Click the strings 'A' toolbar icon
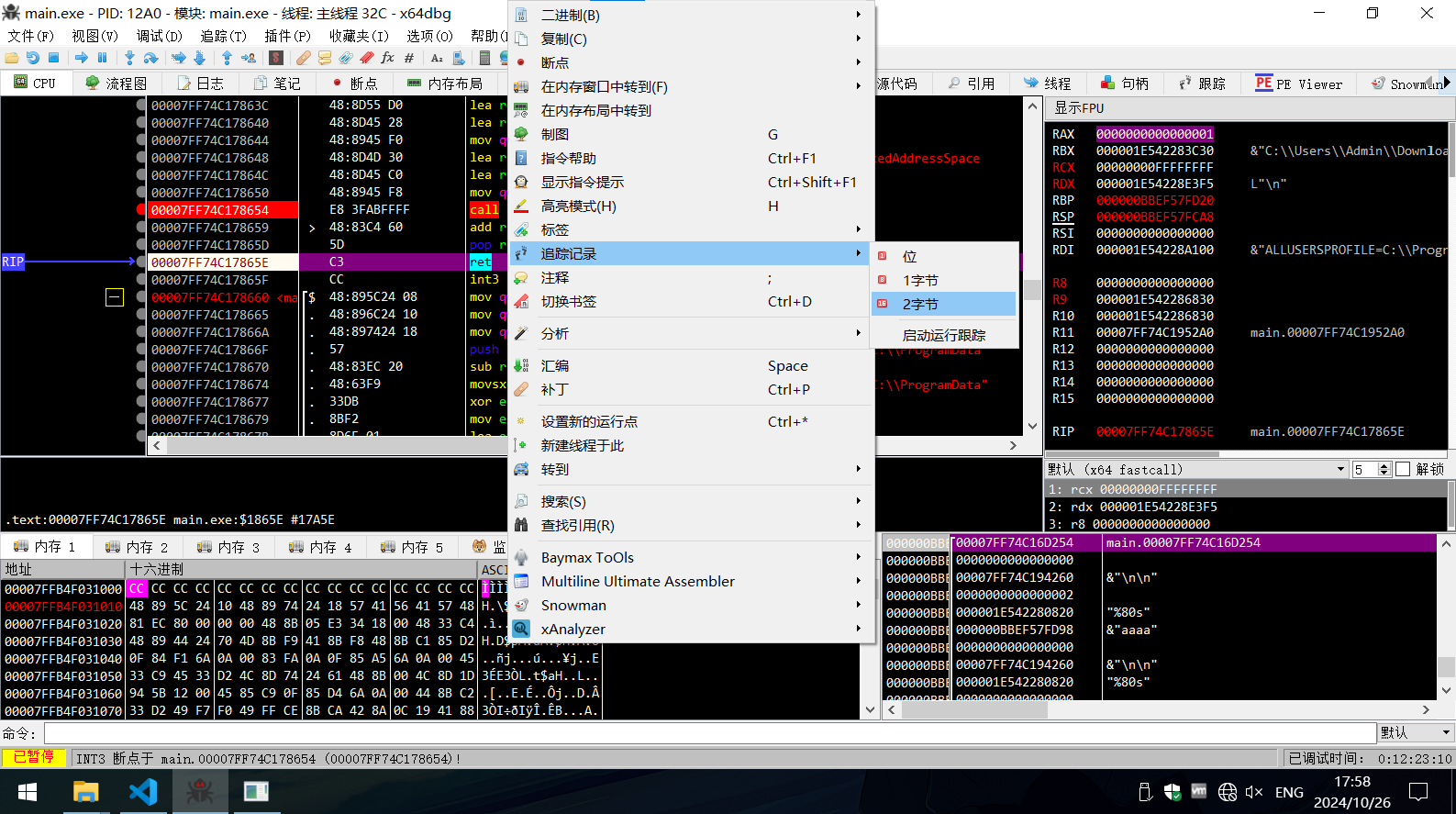 (x=437, y=58)
